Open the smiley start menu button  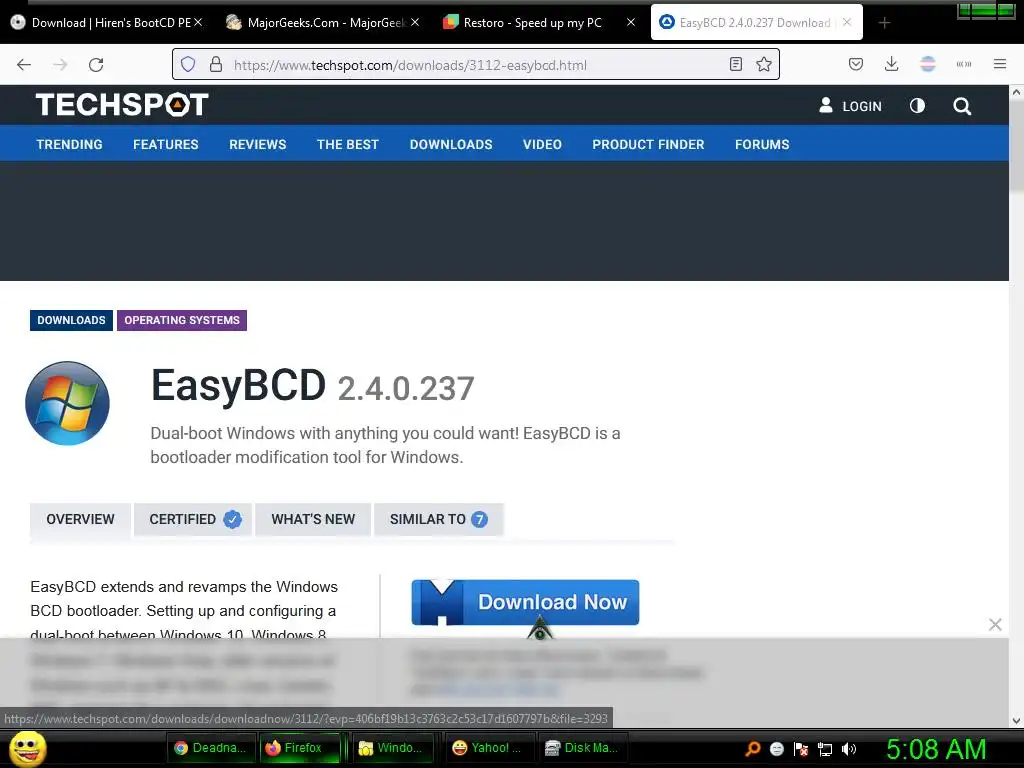click(27, 748)
